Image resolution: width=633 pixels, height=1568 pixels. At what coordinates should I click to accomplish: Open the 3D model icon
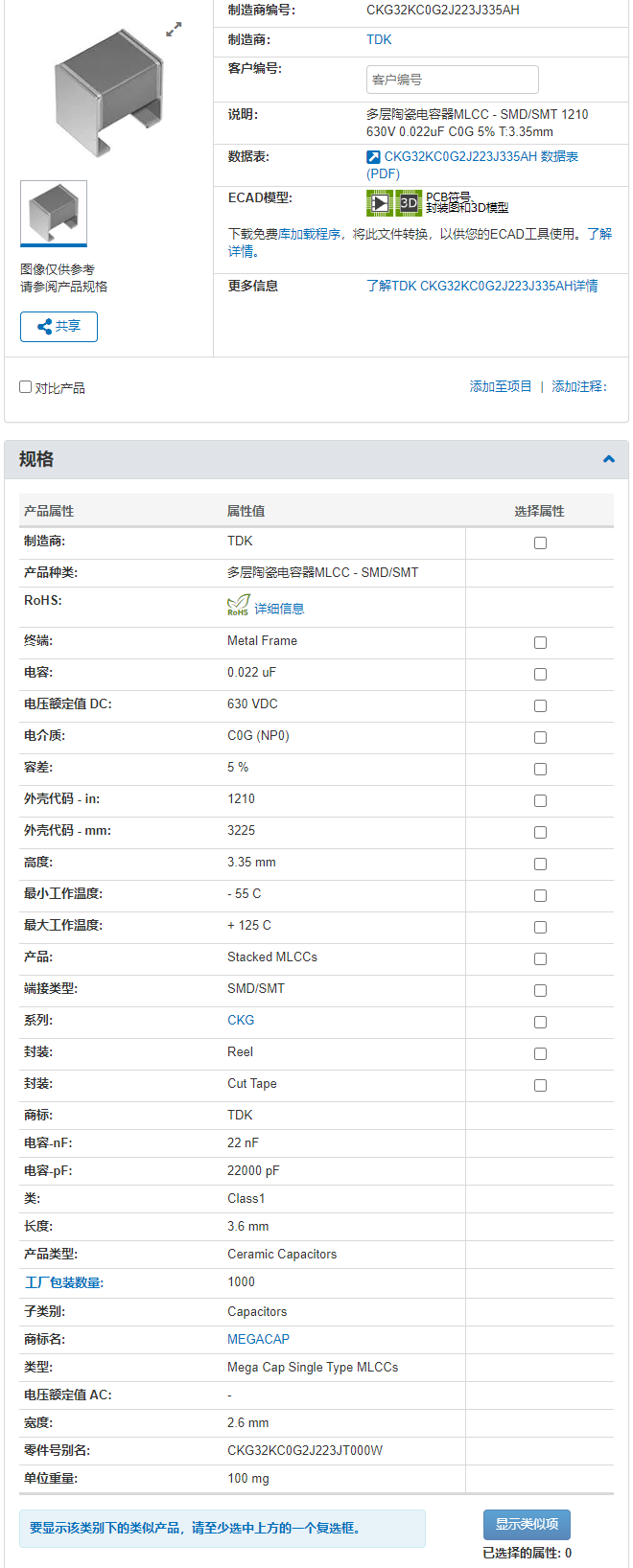click(409, 202)
